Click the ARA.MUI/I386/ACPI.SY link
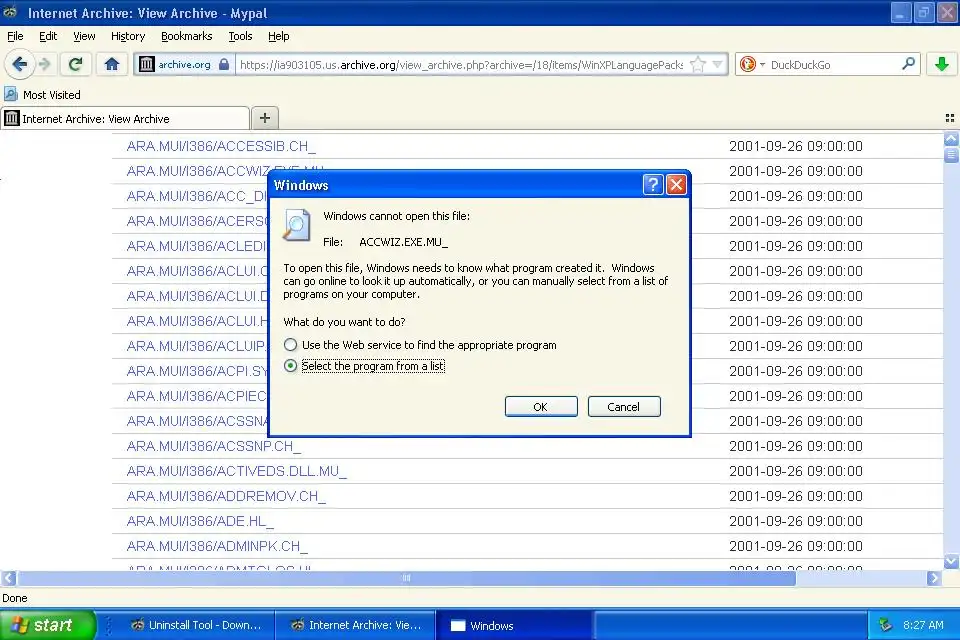Screen dimensions: 960x640 (x=197, y=371)
